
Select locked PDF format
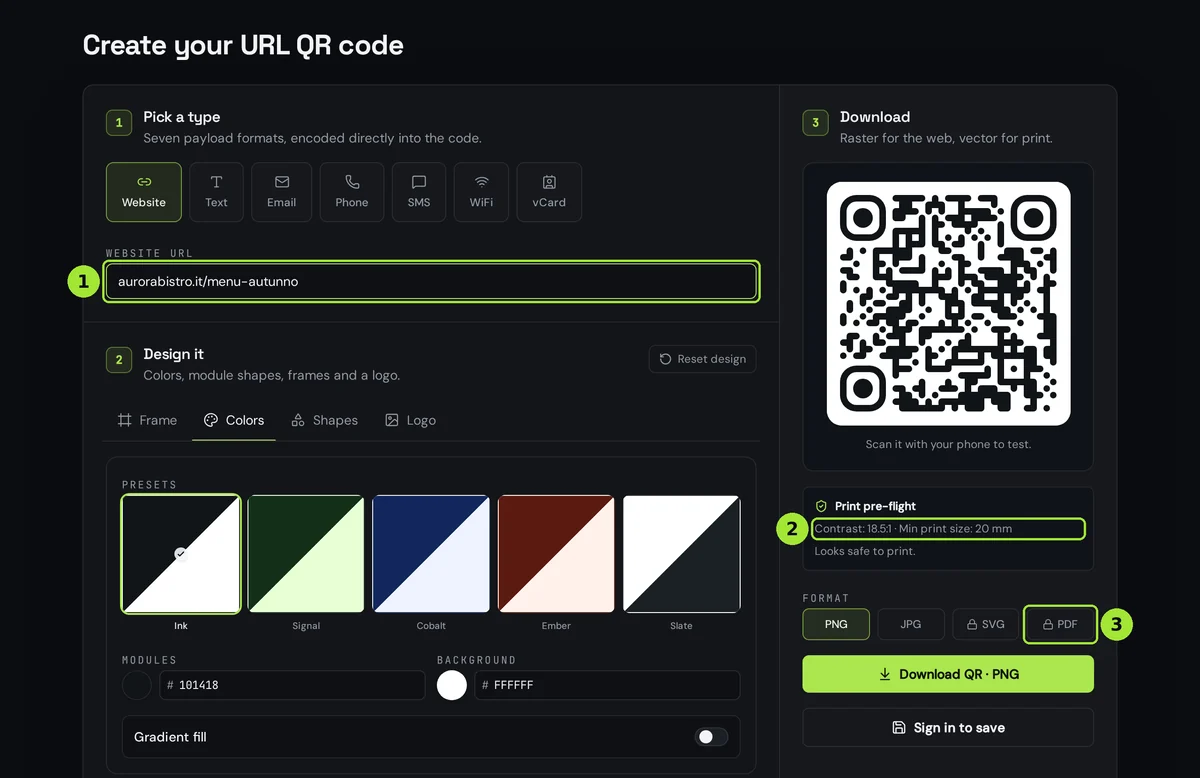(x=1060, y=624)
